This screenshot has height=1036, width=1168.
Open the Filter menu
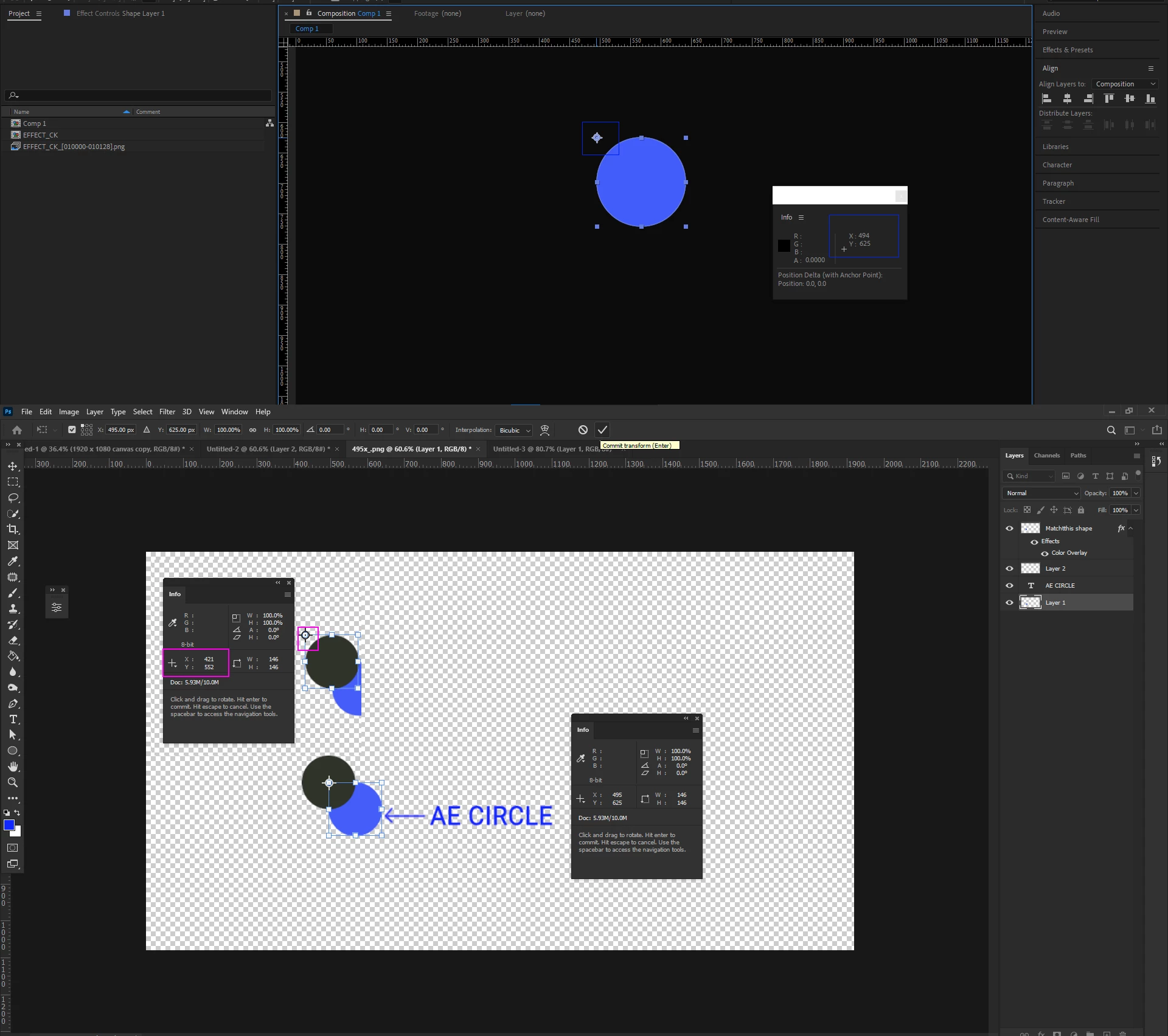(x=167, y=412)
